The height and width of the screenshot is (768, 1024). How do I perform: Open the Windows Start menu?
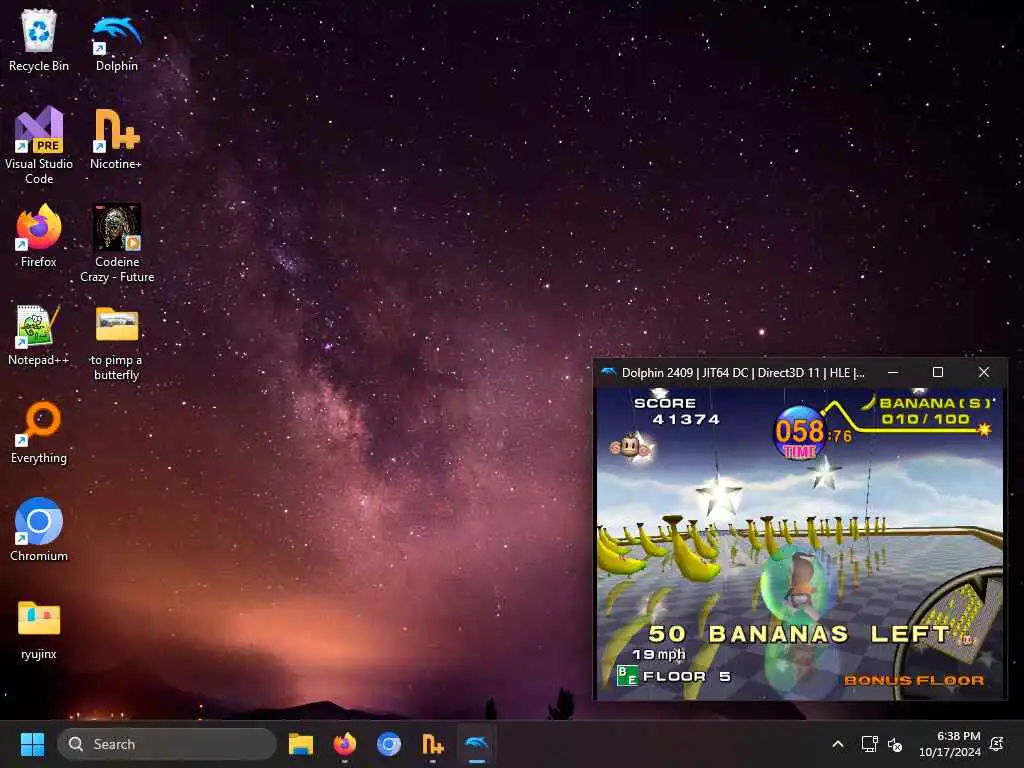pyautogui.click(x=32, y=744)
